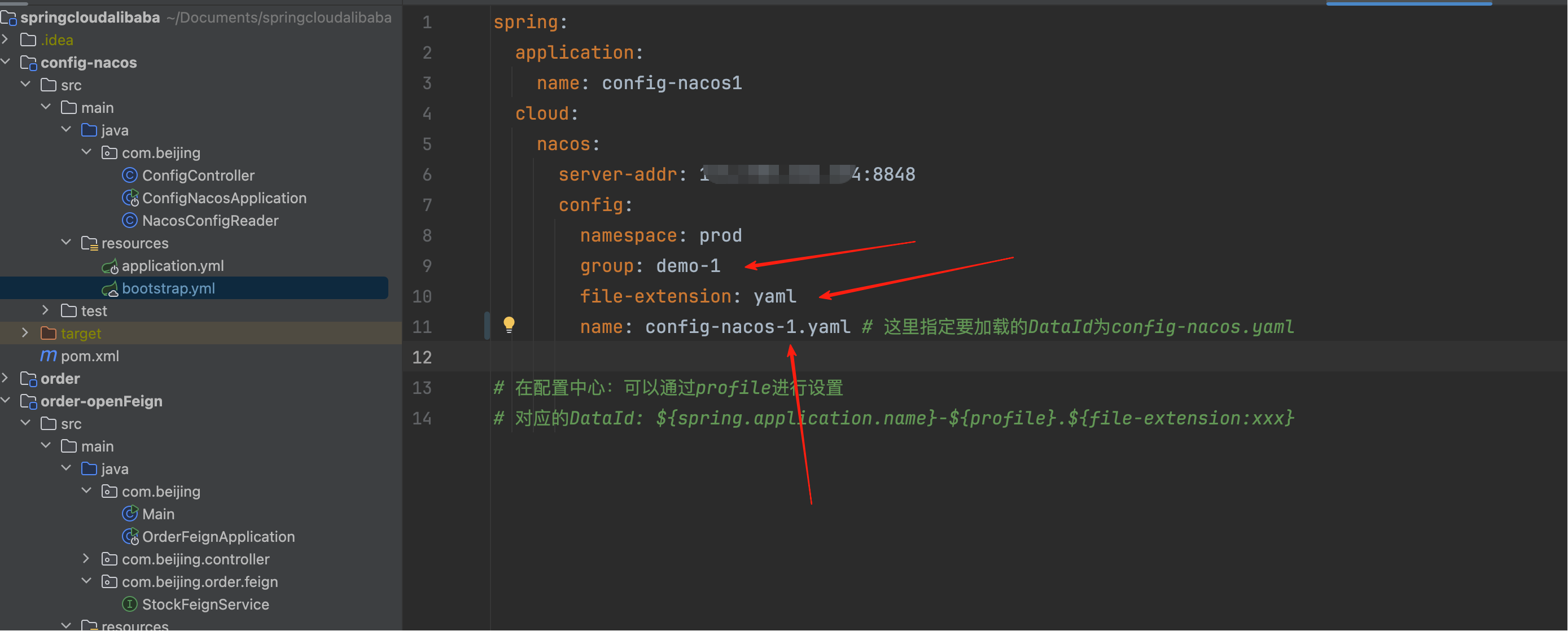Click the 'config-nacos1' value on line 3

672,84
